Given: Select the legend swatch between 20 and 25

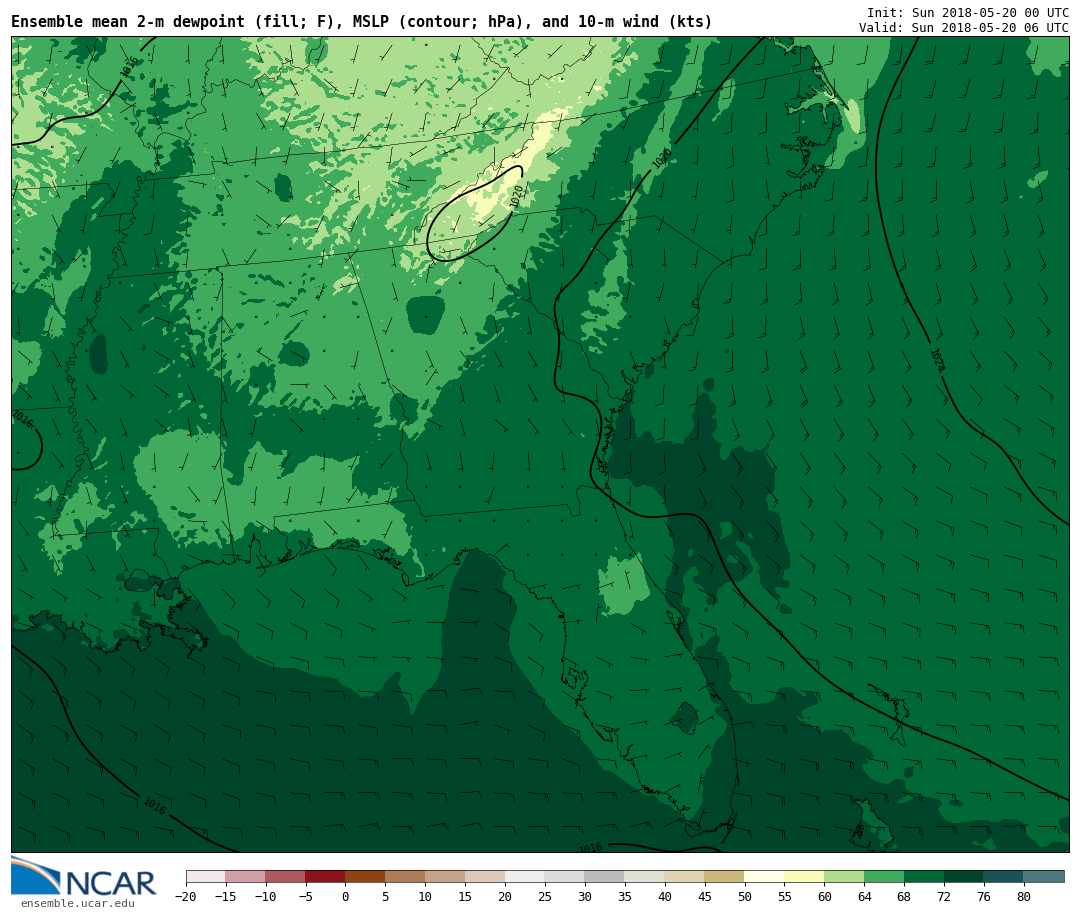Looking at the screenshot, I should (x=525, y=876).
